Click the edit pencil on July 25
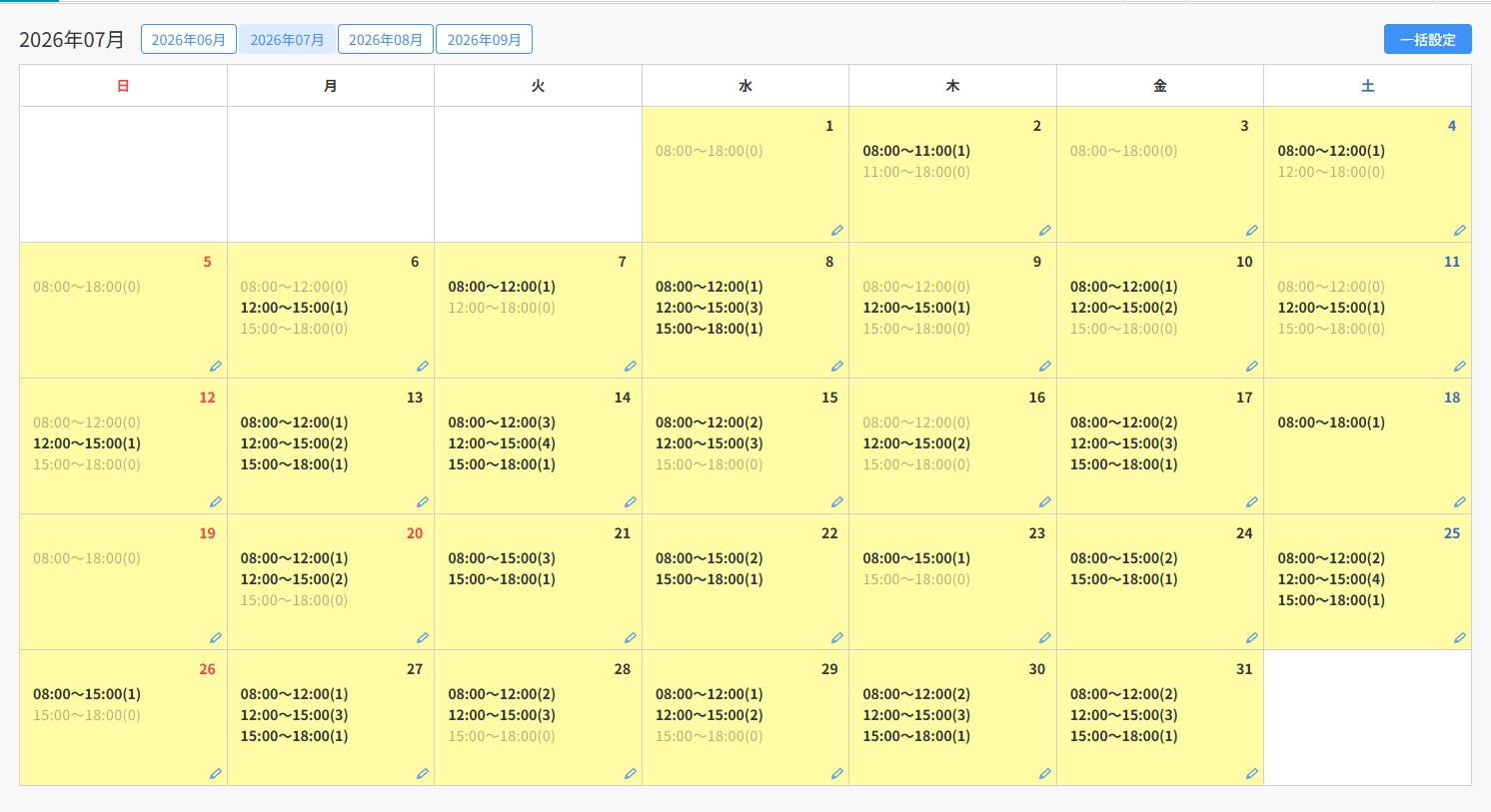The height and width of the screenshot is (812, 1491). click(1460, 638)
